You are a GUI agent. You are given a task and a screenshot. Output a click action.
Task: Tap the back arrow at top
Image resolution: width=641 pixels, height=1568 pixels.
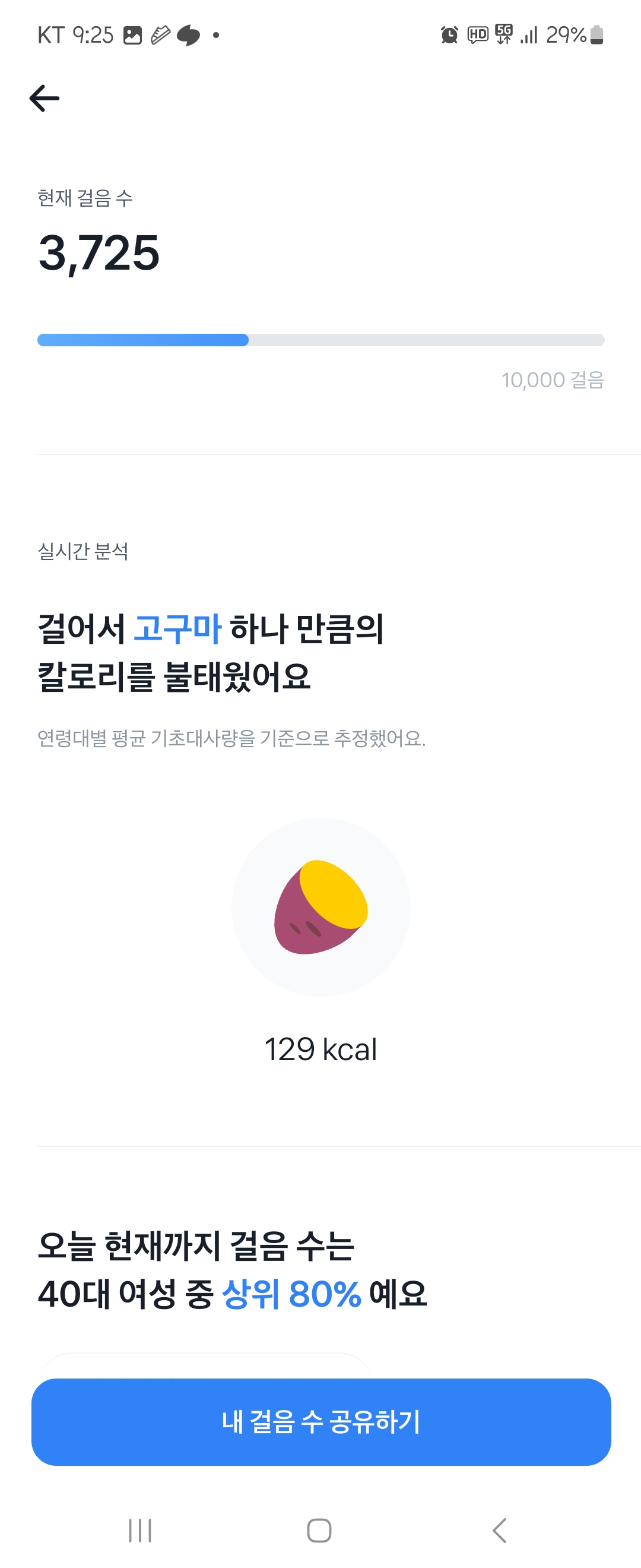(45, 99)
